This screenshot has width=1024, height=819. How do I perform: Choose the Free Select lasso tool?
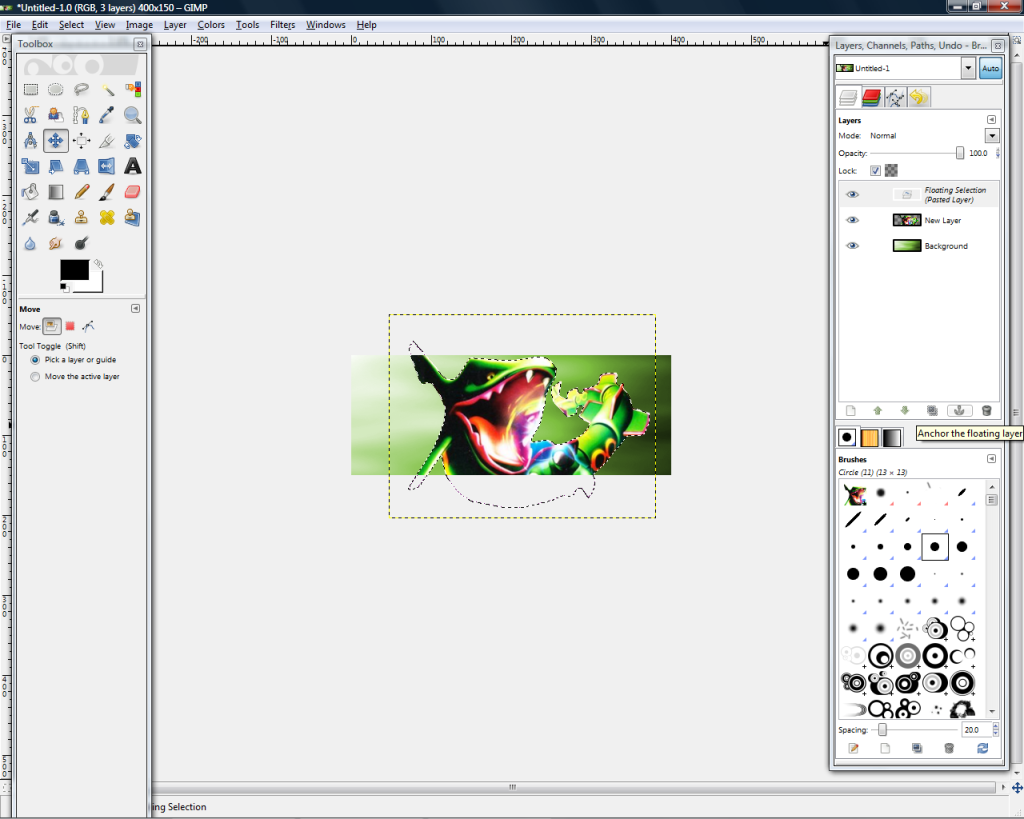point(81,89)
